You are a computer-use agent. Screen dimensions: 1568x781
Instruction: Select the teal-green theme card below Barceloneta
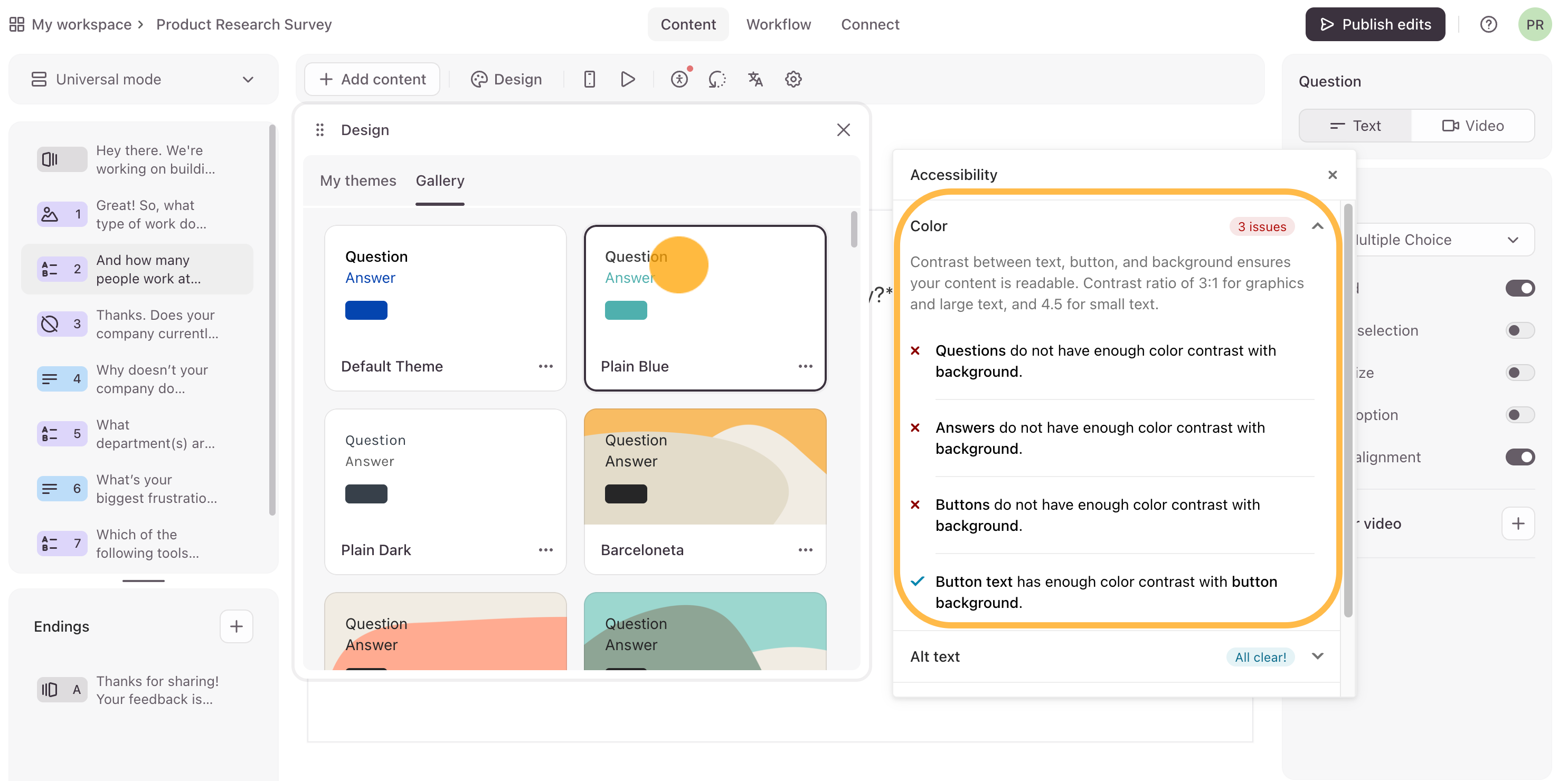pyautogui.click(x=705, y=631)
